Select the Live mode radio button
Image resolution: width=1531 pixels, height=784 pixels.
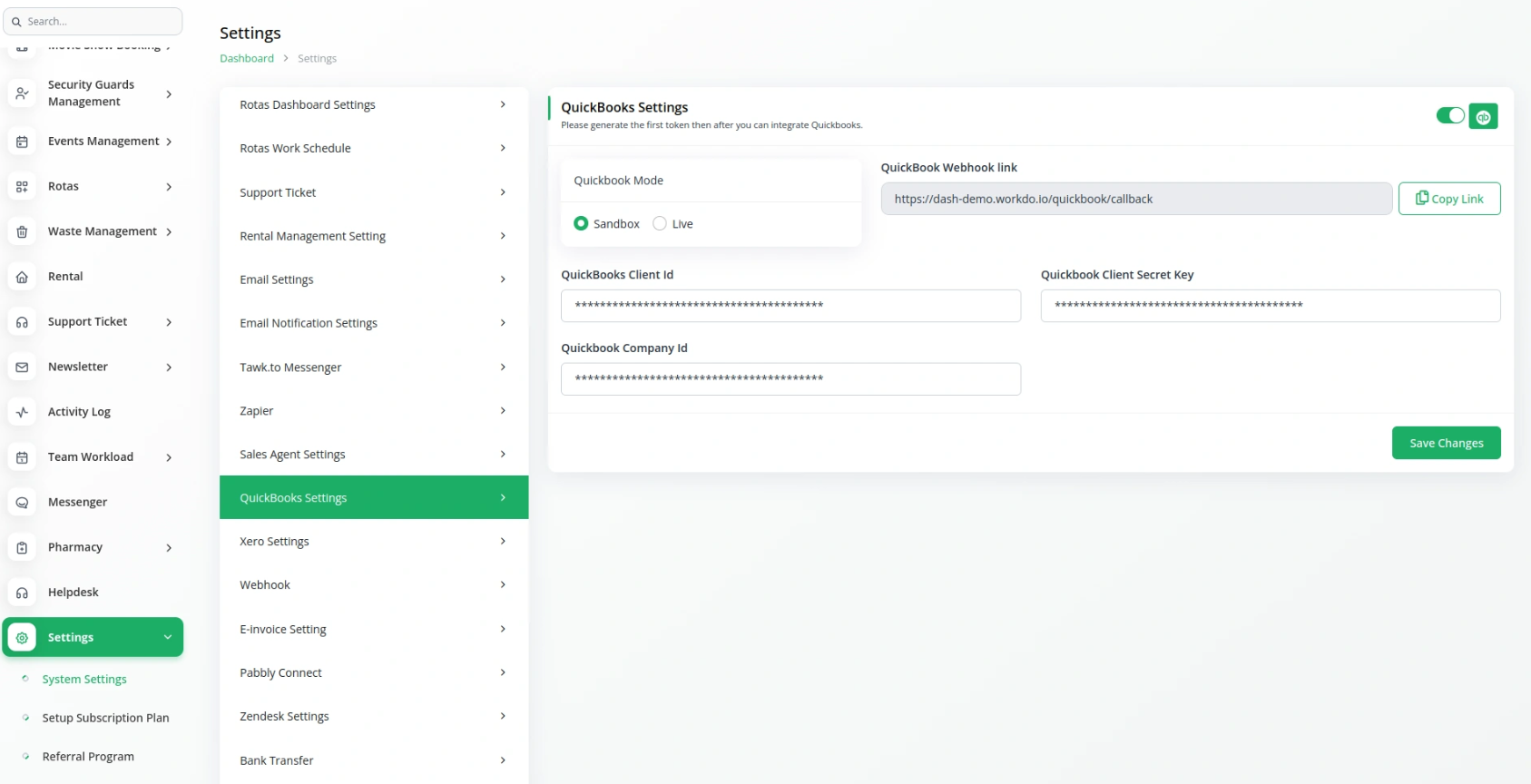660,223
